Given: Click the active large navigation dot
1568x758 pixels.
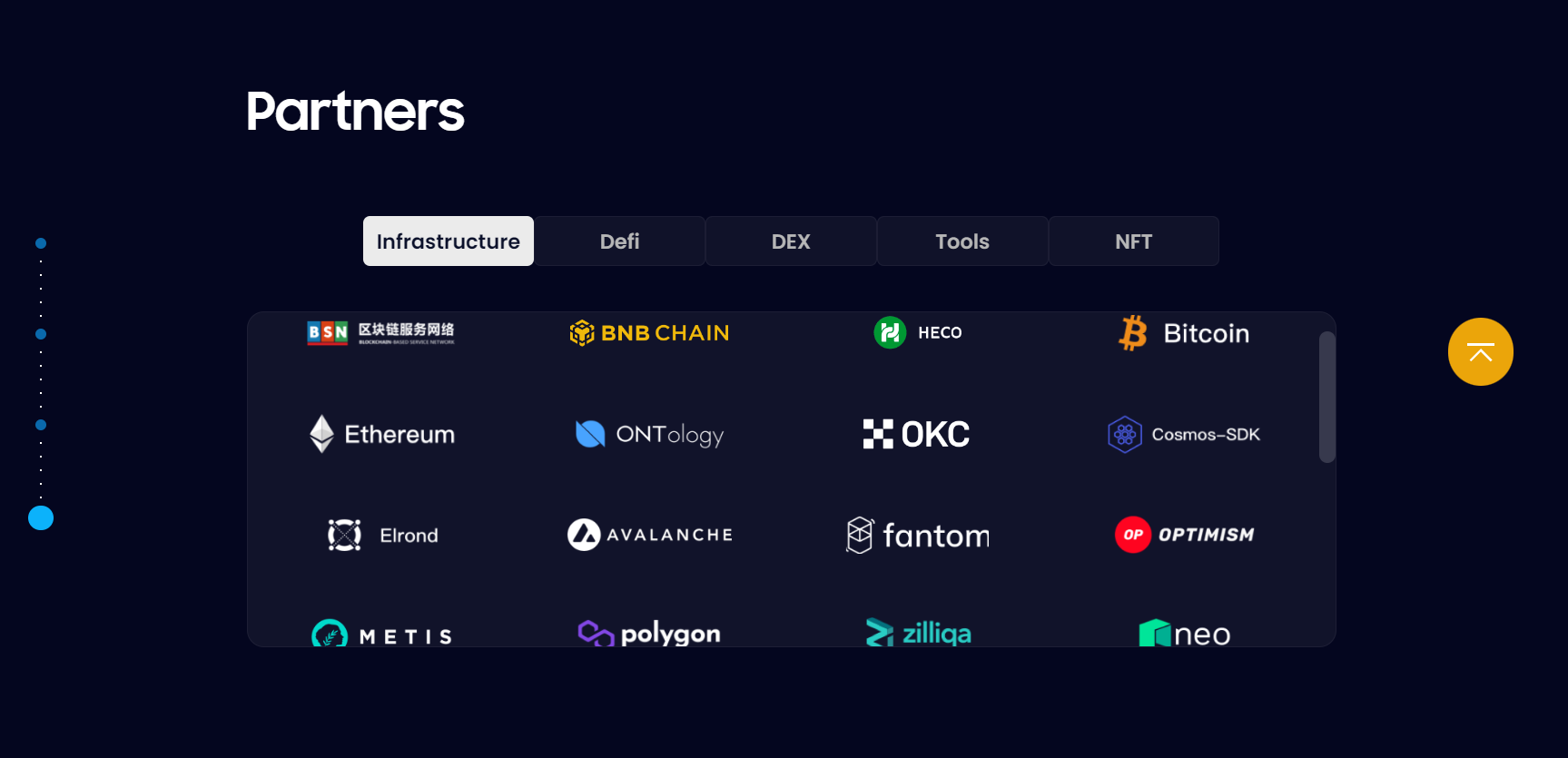Looking at the screenshot, I should 41,517.
